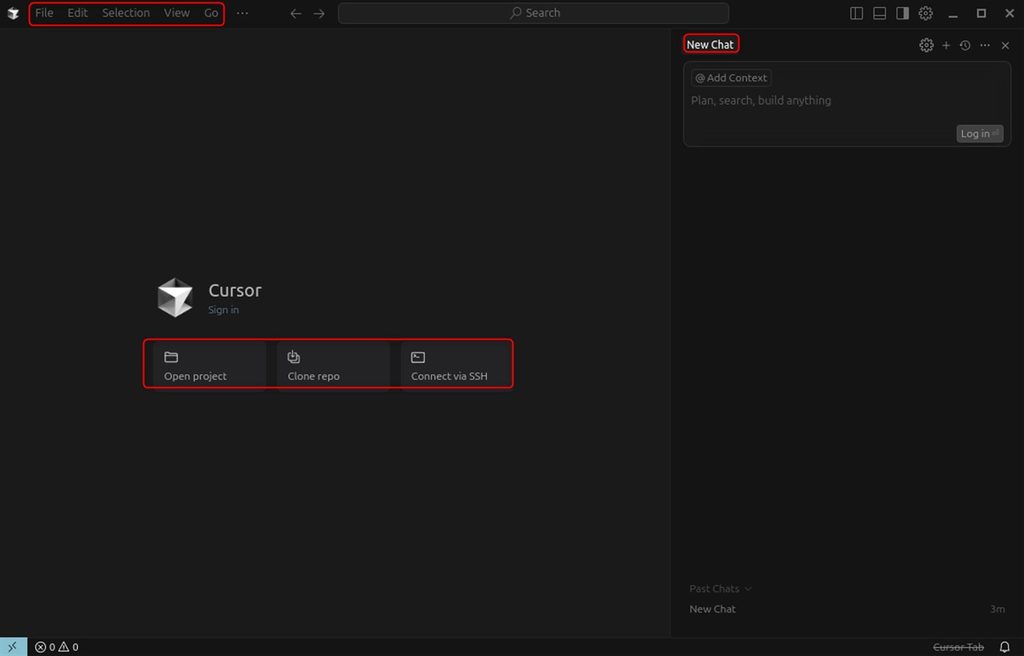Open problems errors and warnings indicator

pos(56,647)
